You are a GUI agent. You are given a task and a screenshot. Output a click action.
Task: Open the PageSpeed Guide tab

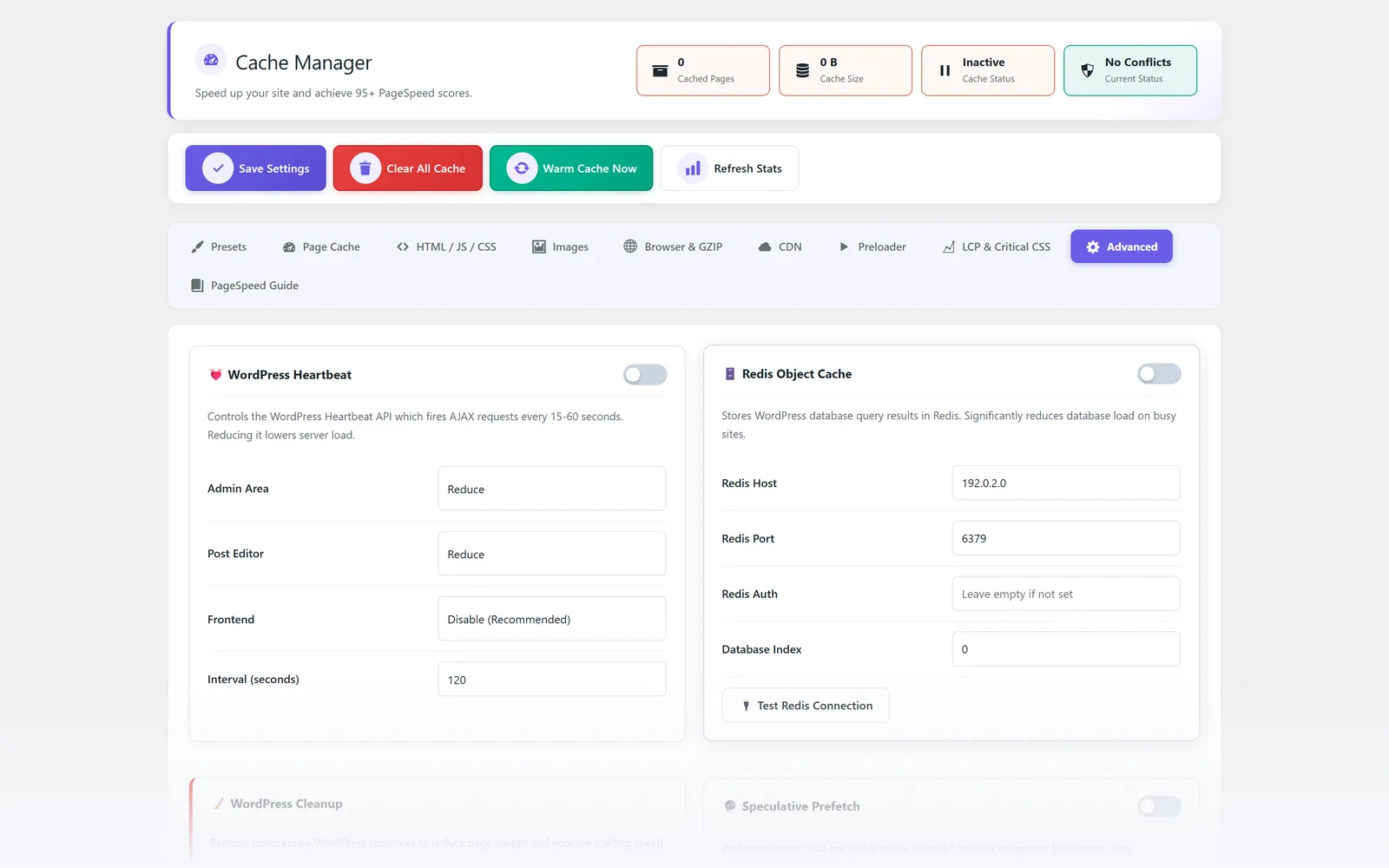245,286
